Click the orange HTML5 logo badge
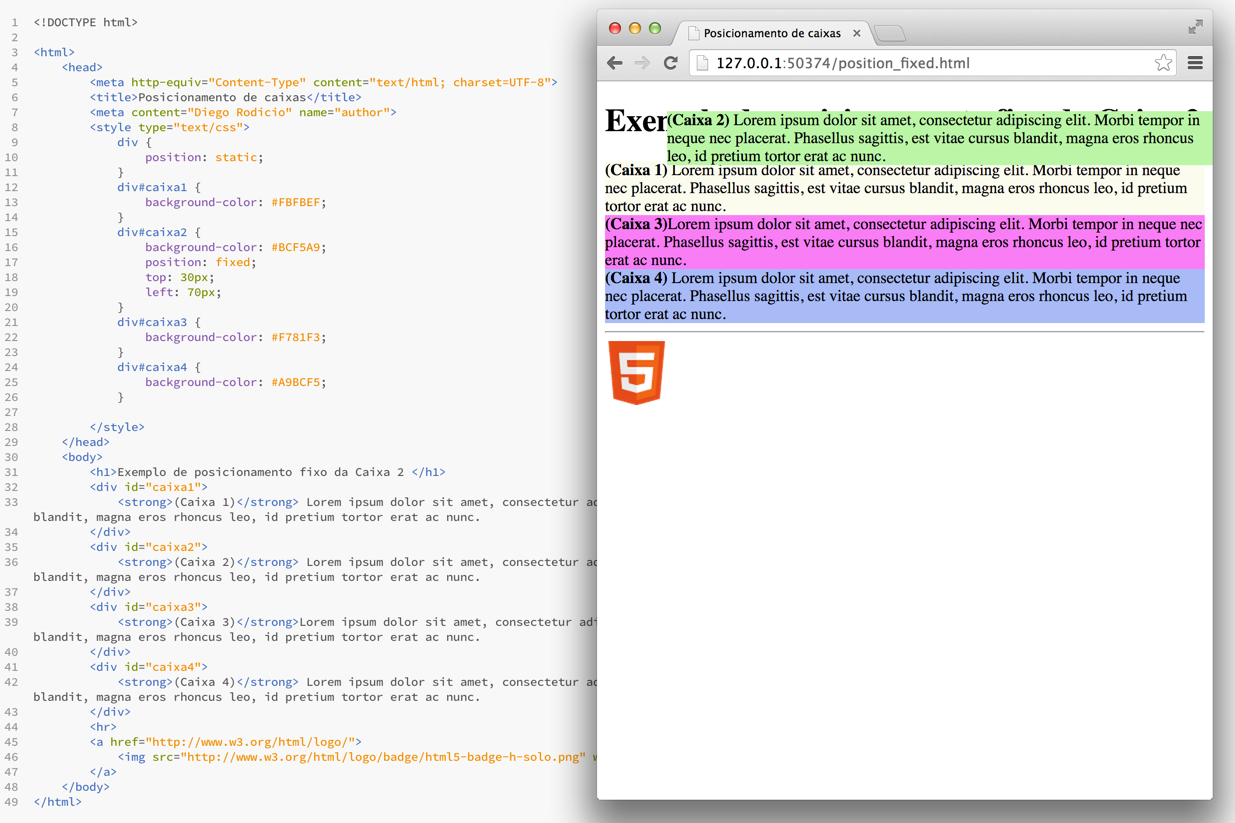1235x823 pixels. point(637,372)
